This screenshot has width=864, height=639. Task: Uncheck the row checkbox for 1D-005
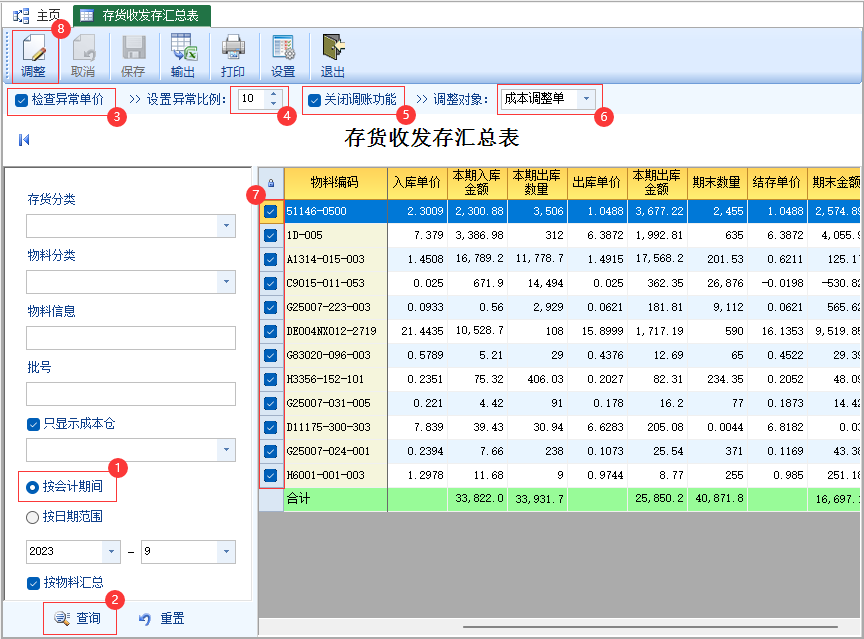(x=271, y=235)
